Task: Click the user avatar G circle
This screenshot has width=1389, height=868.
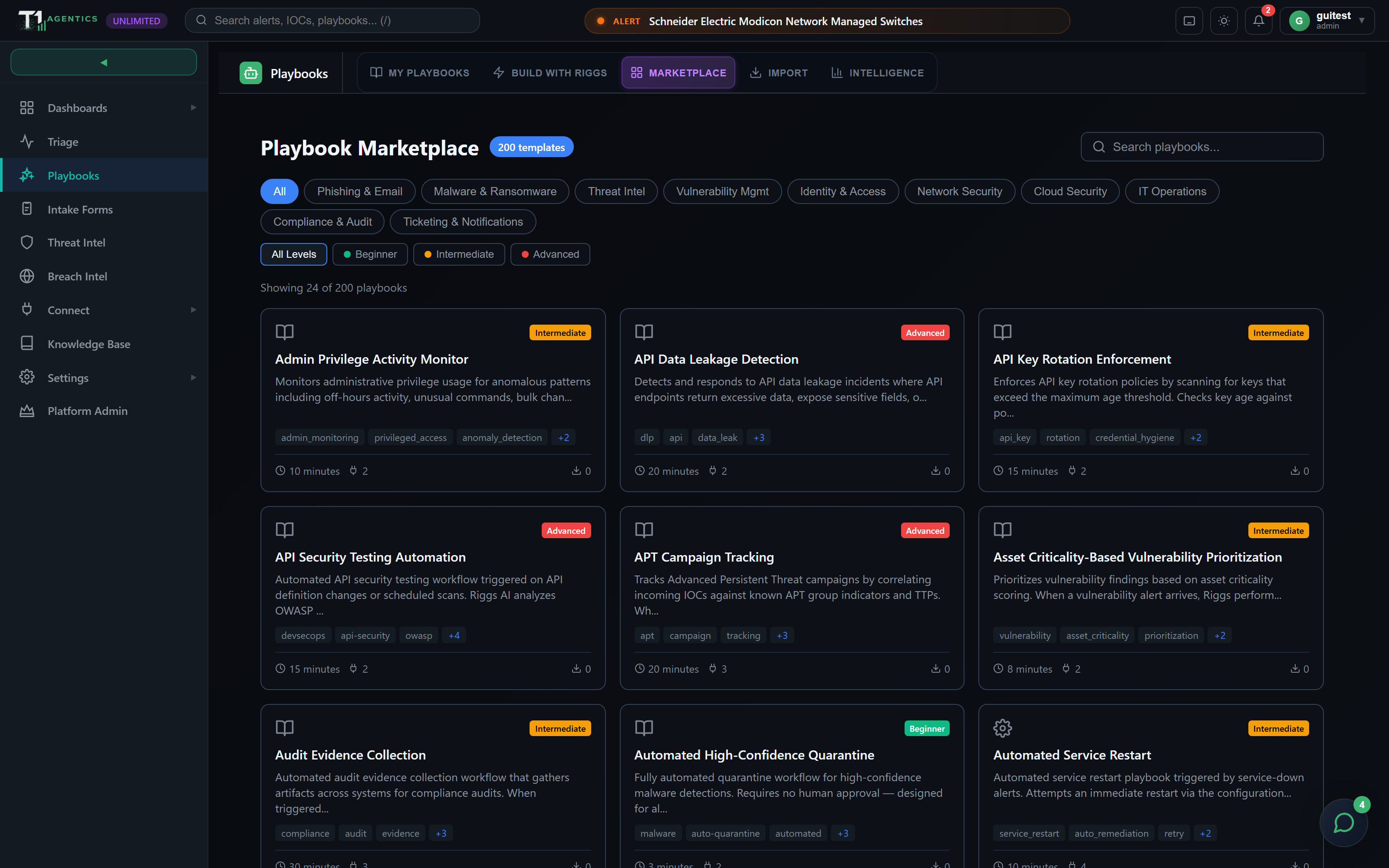Action: tap(1299, 21)
